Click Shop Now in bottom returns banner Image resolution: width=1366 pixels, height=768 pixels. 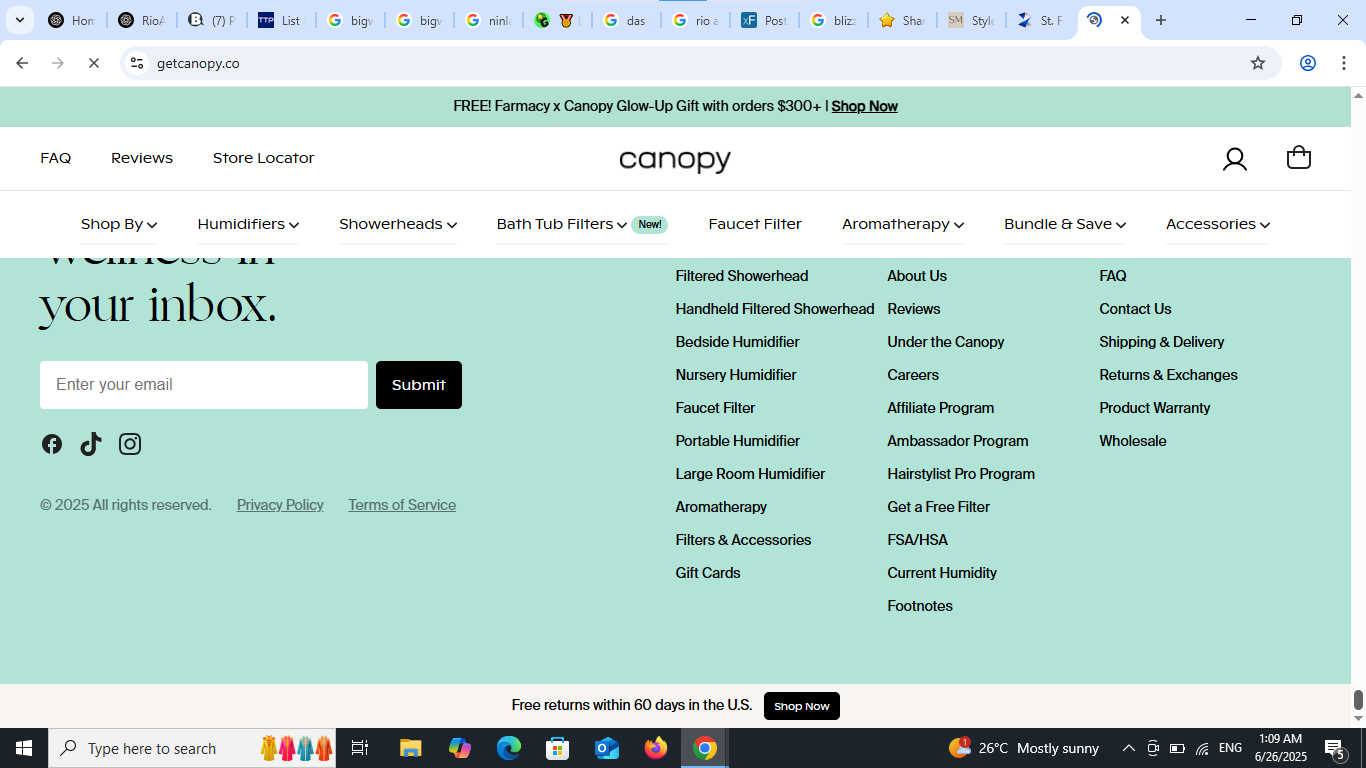[x=802, y=706]
